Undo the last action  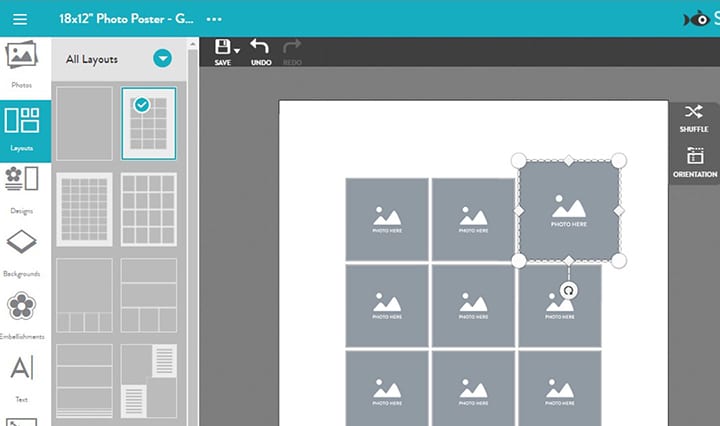[261, 52]
